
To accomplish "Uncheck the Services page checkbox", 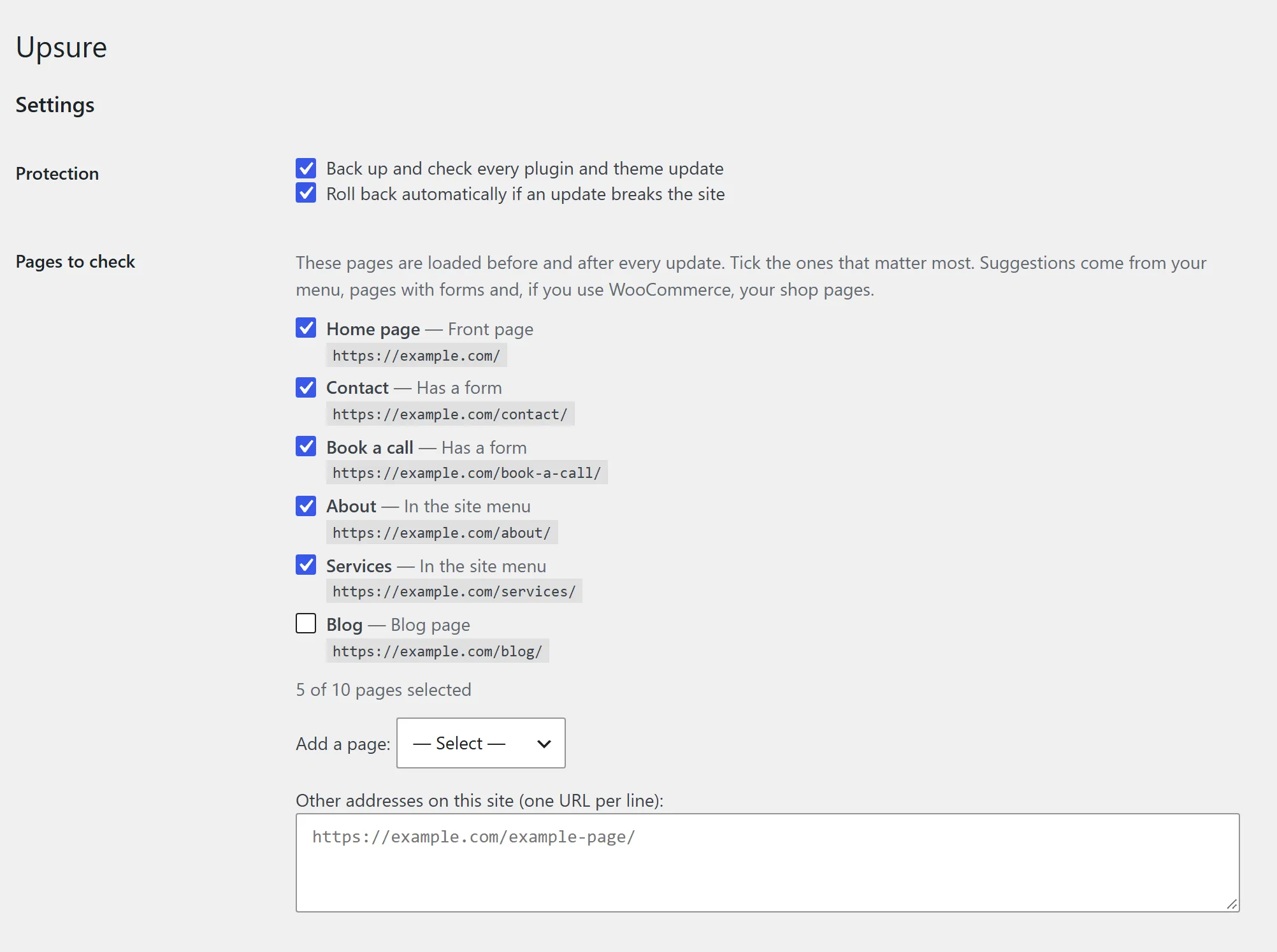I will [306, 565].
